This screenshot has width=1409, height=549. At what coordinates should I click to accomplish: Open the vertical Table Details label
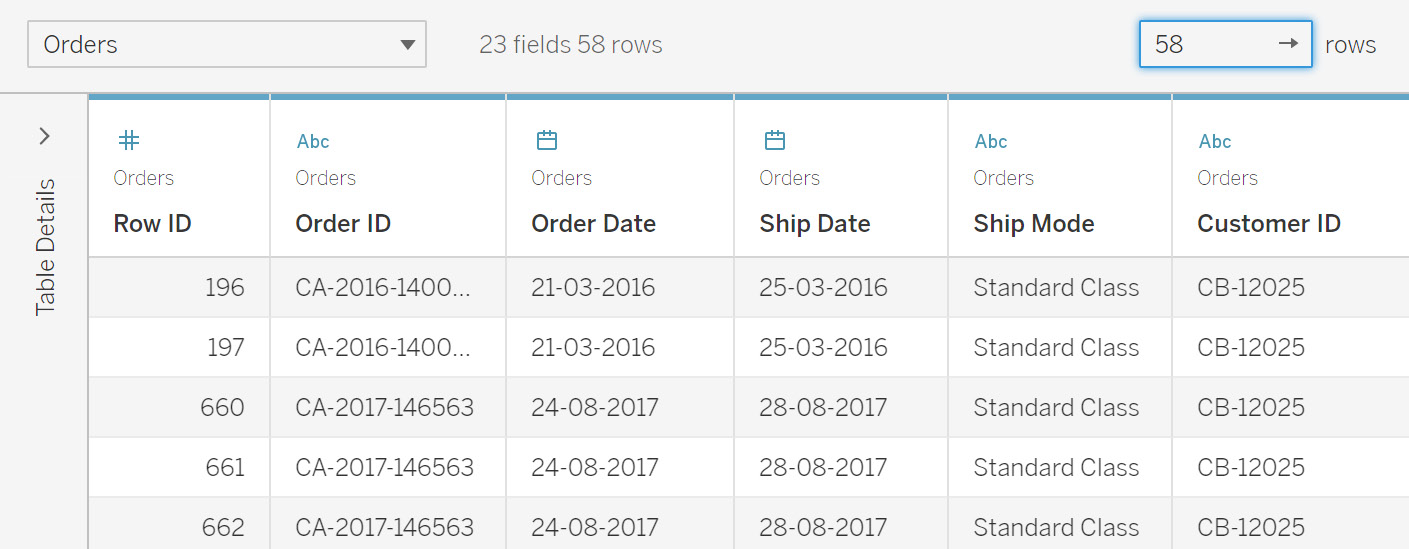coord(45,247)
